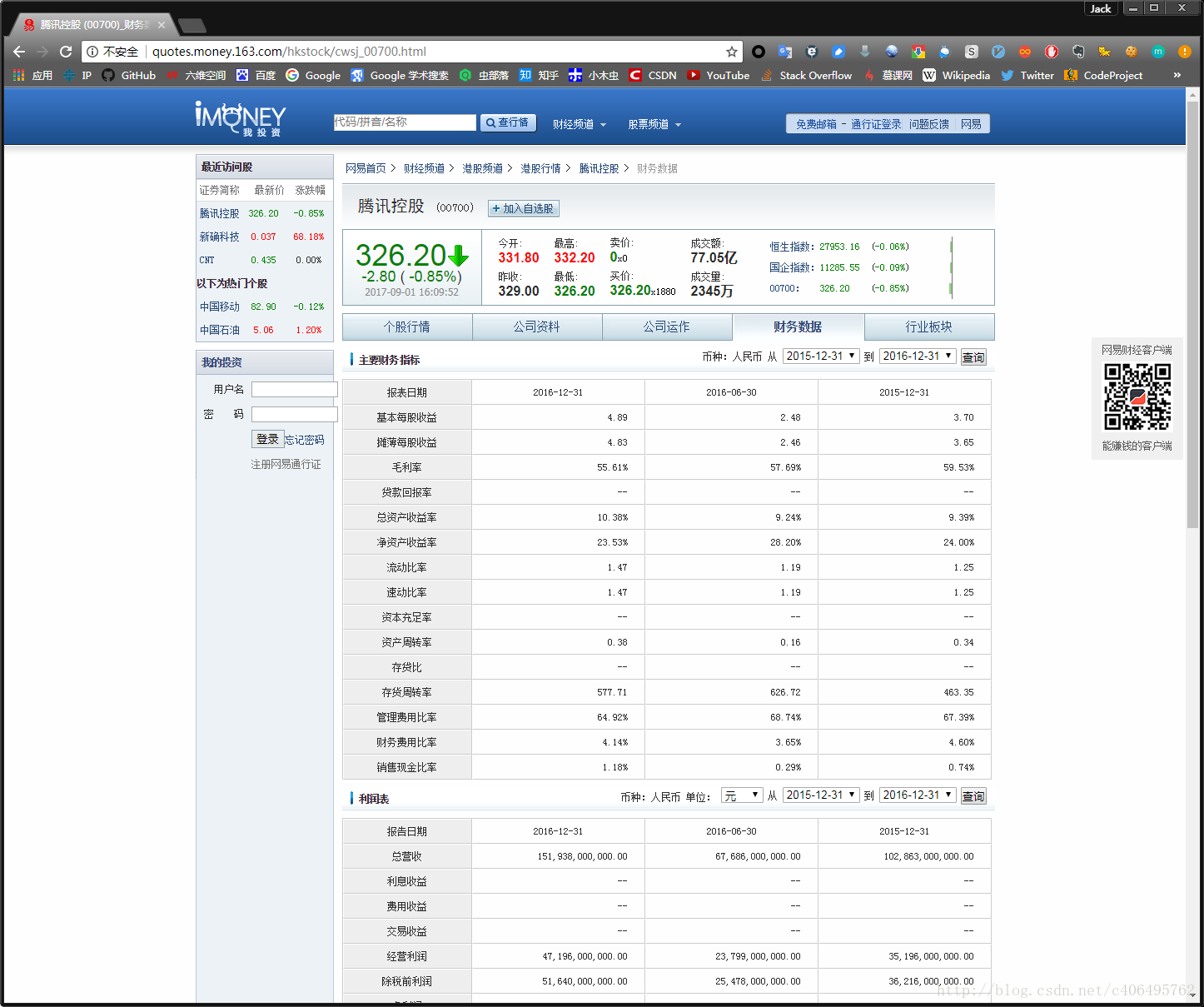1204x1007 pixels.
Task: Click the gray download arrow extension icon
Action: click(x=865, y=52)
